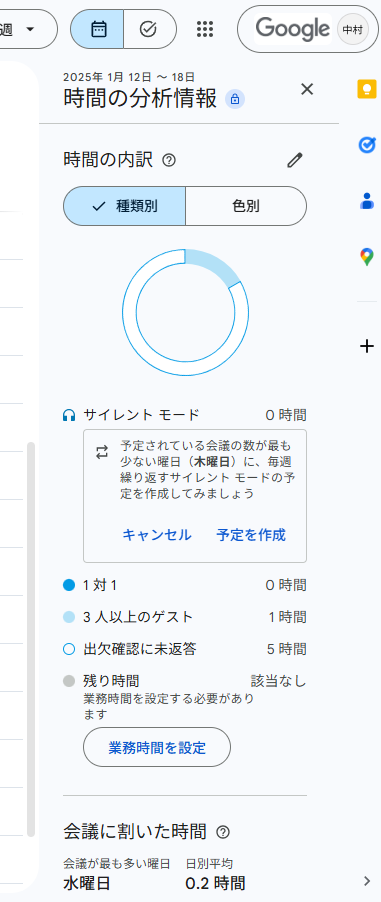Viewport: 381px width, 902px height.
Task: Click the 残り時間 label
Action: [x=111, y=682]
